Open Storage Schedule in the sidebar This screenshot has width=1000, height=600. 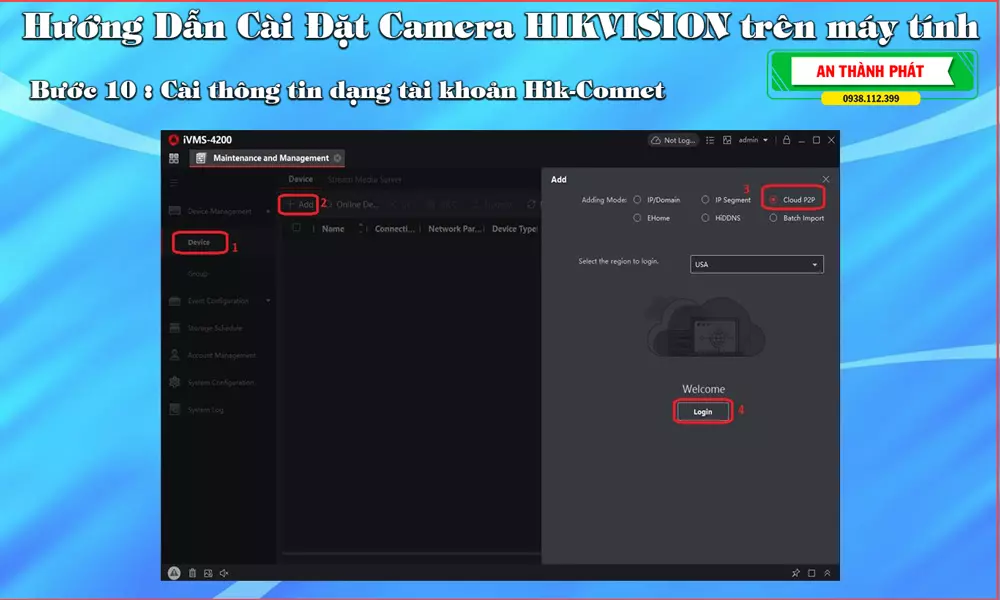point(215,328)
